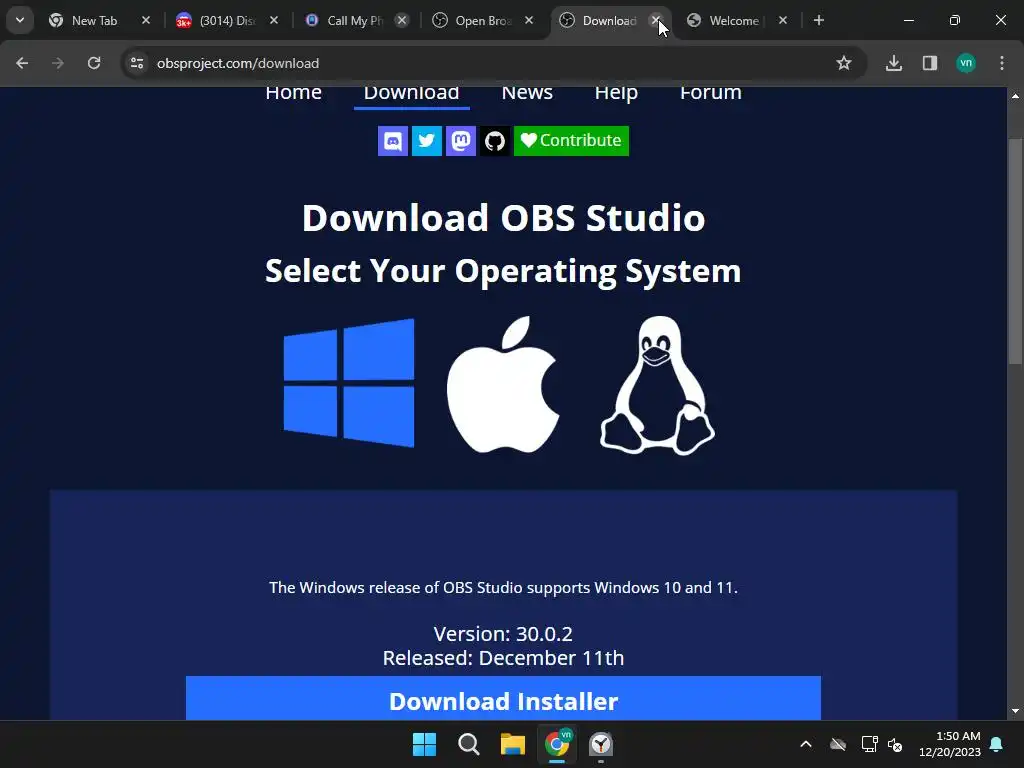
Task: Select the Linux penguin logo
Action: 657,385
